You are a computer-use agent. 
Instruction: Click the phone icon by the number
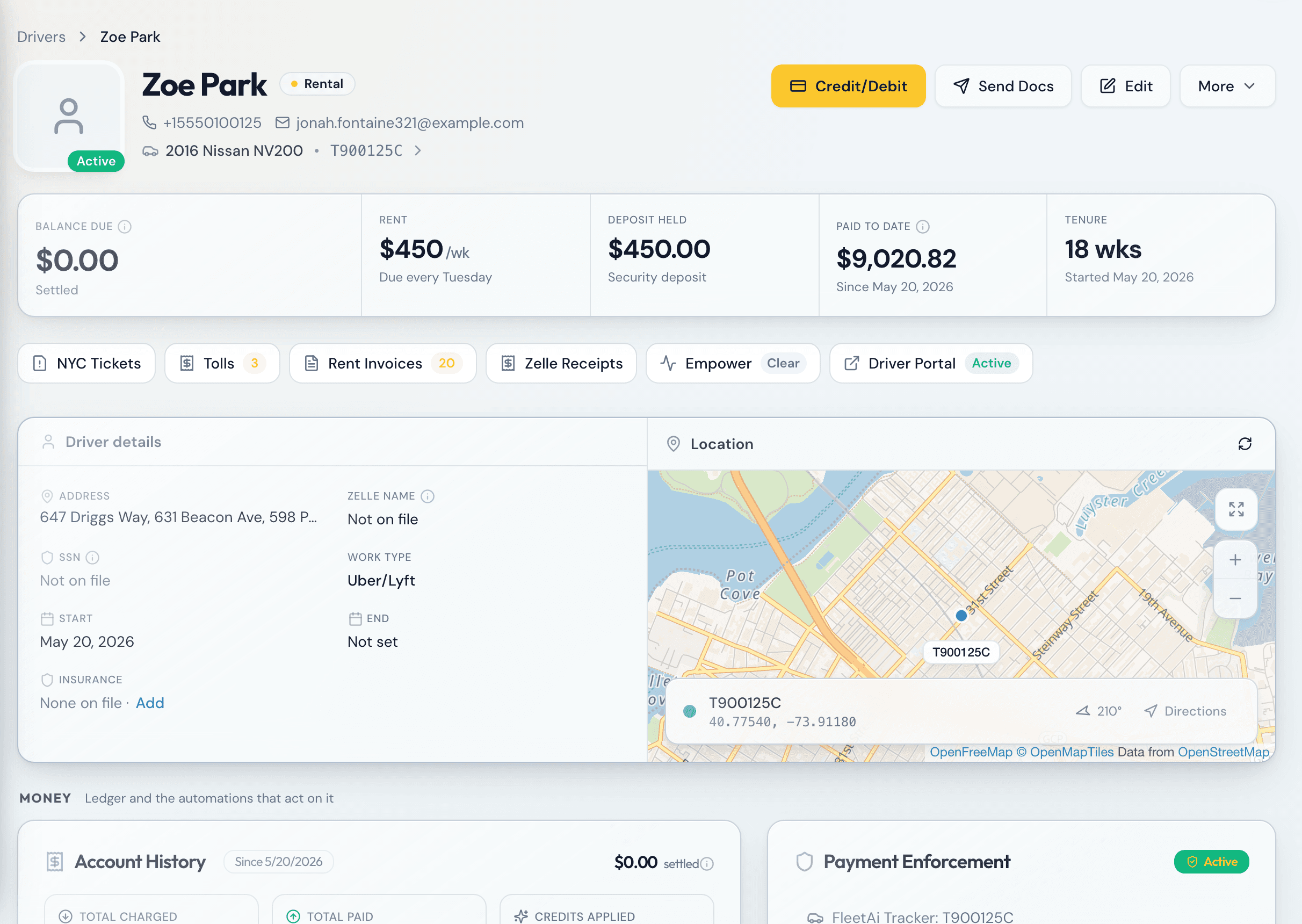coord(149,122)
